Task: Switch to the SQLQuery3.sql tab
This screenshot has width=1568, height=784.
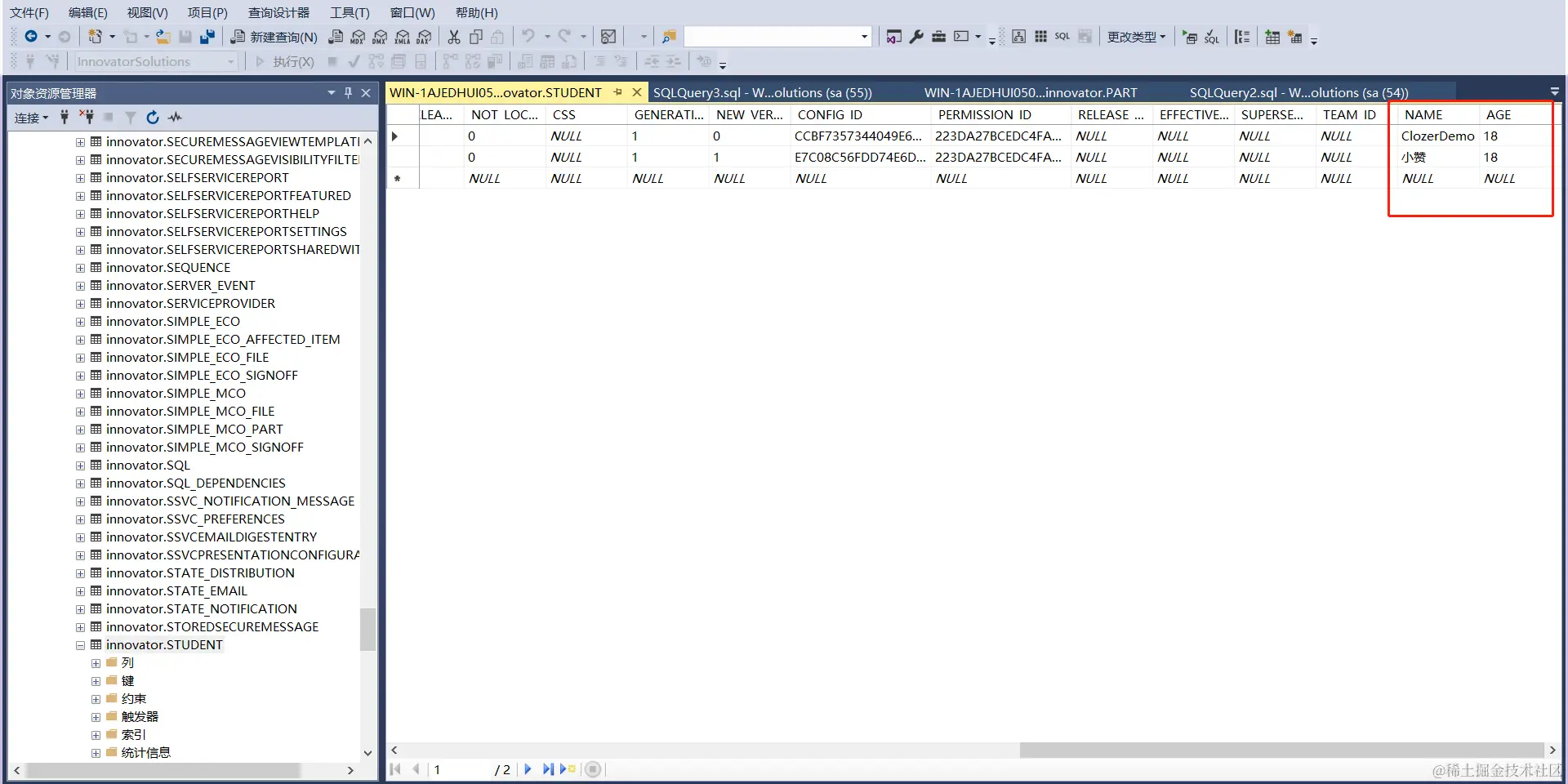Action: (763, 92)
